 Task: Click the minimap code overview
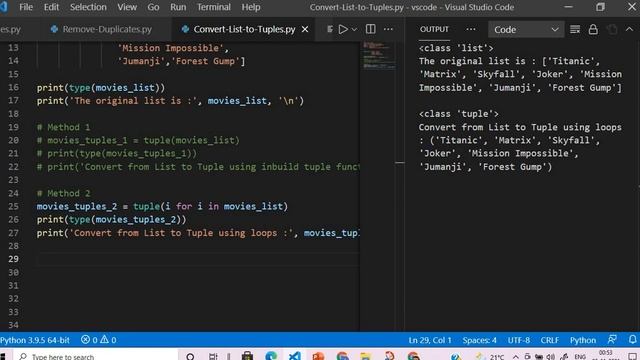click(x=379, y=55)
